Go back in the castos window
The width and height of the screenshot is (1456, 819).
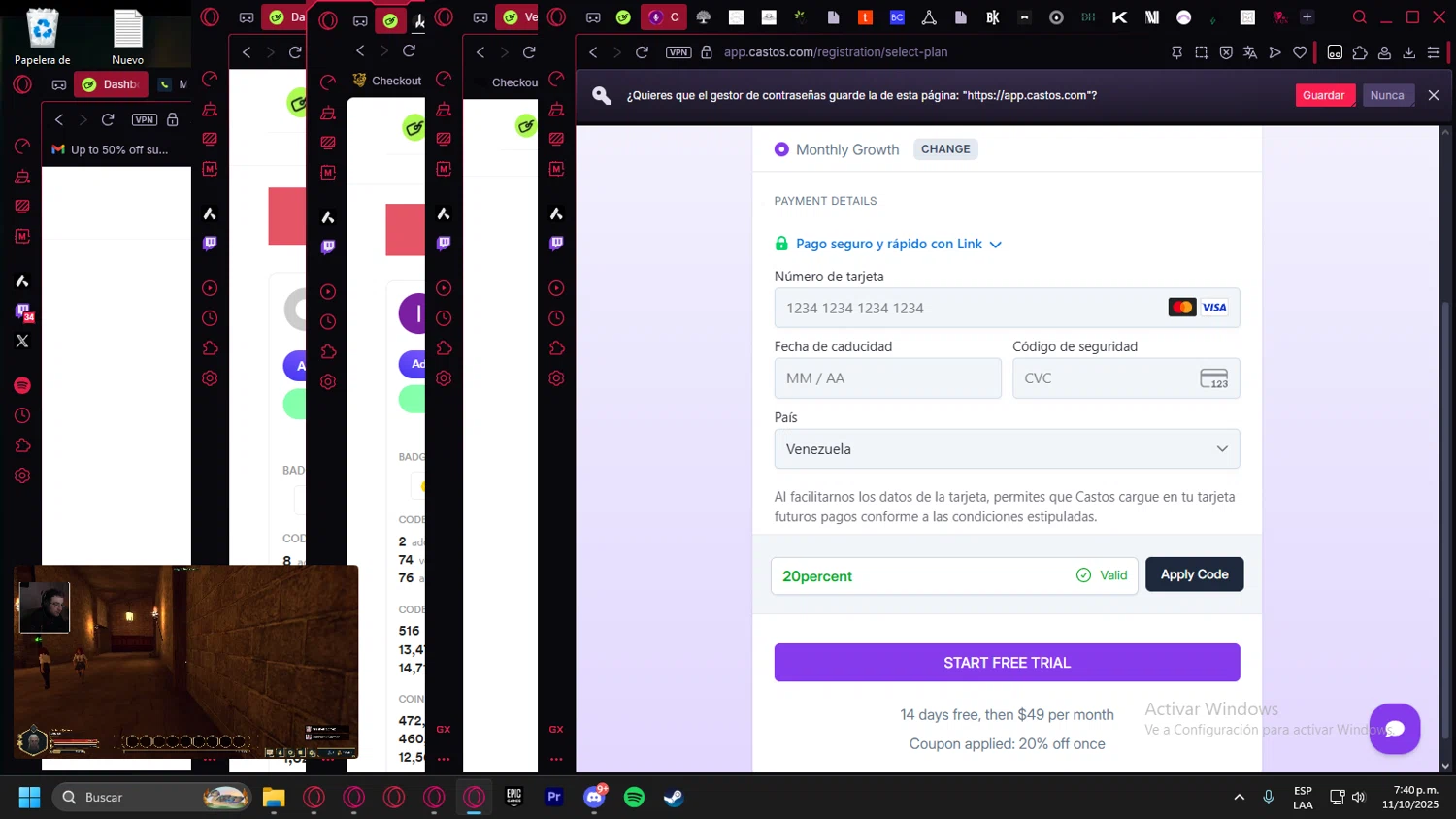[x=593, y=52]
